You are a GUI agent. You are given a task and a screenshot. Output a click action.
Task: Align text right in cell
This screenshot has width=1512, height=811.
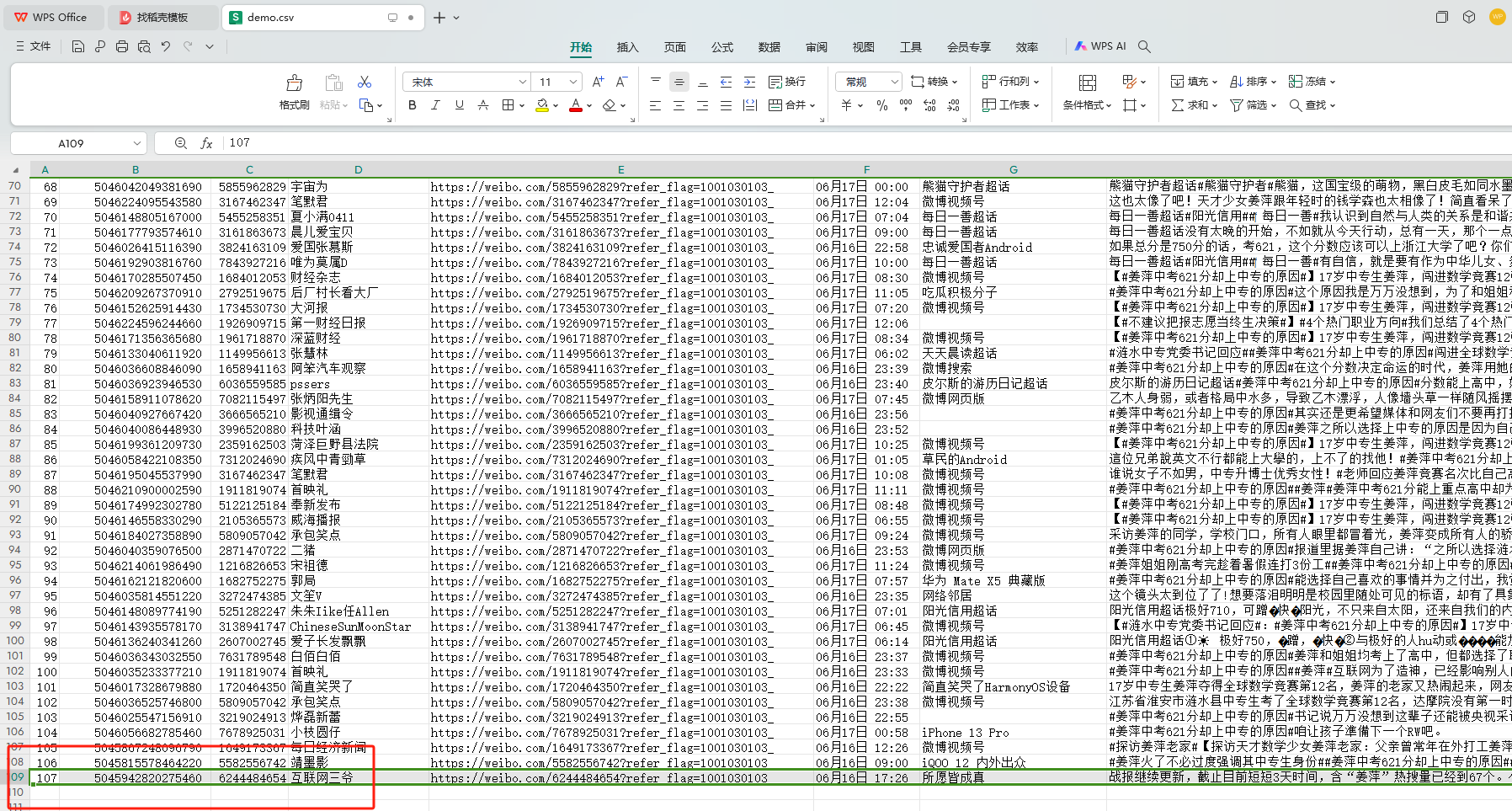702,105
